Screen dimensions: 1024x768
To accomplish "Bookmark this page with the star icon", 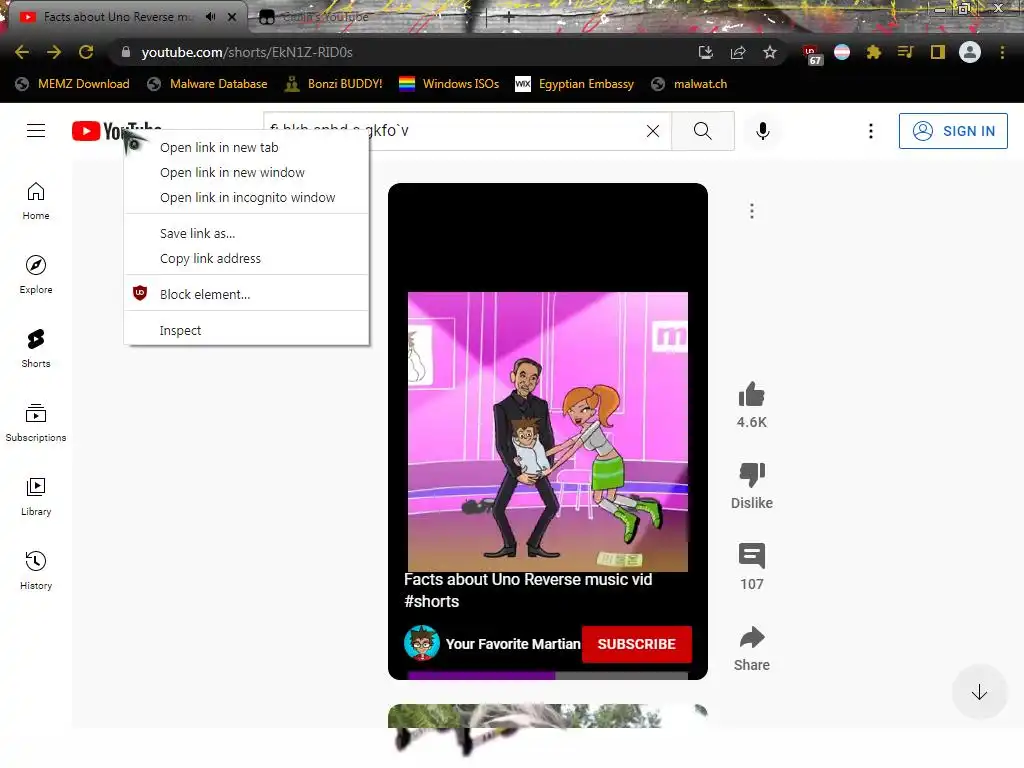I will click(x=770, y=52).
